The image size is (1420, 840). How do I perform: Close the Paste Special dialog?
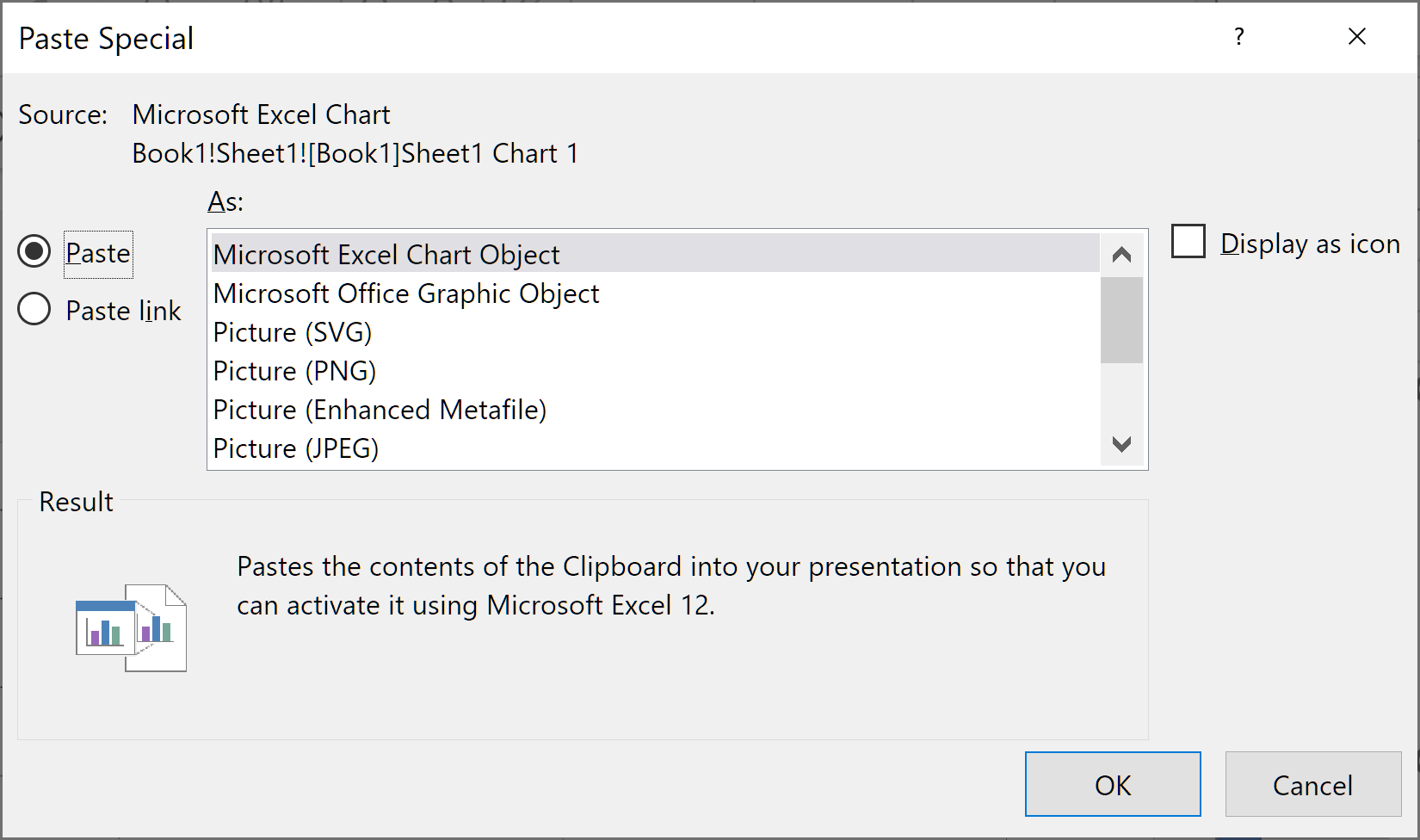1357,37
